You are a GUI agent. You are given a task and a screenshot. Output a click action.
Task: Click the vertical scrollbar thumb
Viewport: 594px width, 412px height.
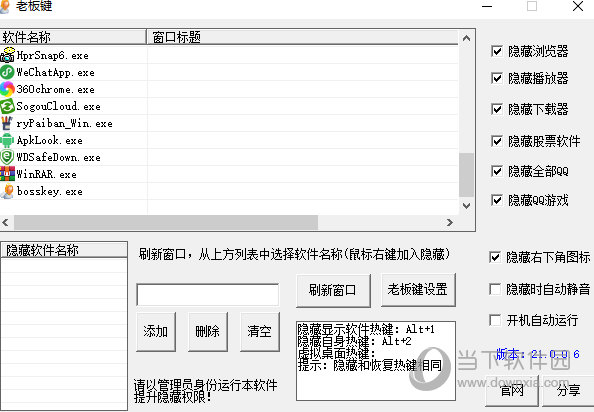tap(467, 175)
